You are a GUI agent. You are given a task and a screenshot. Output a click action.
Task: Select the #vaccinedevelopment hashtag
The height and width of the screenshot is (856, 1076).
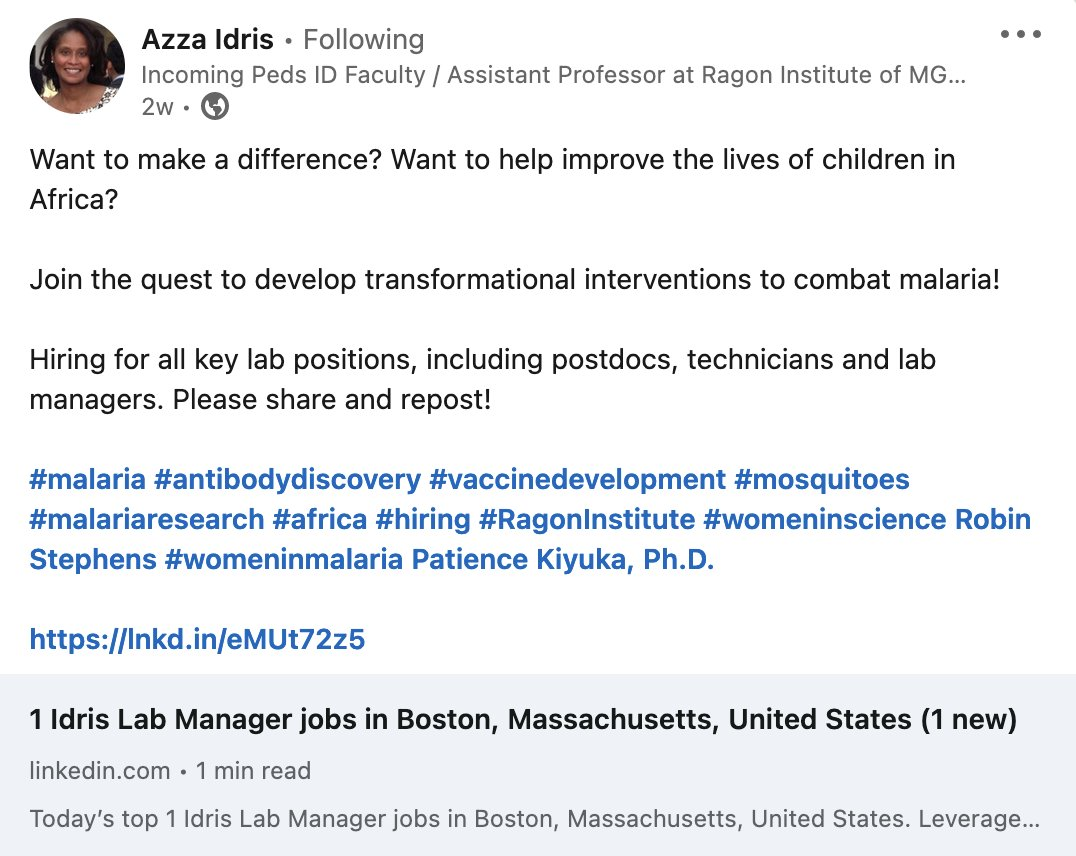[577, 480]
